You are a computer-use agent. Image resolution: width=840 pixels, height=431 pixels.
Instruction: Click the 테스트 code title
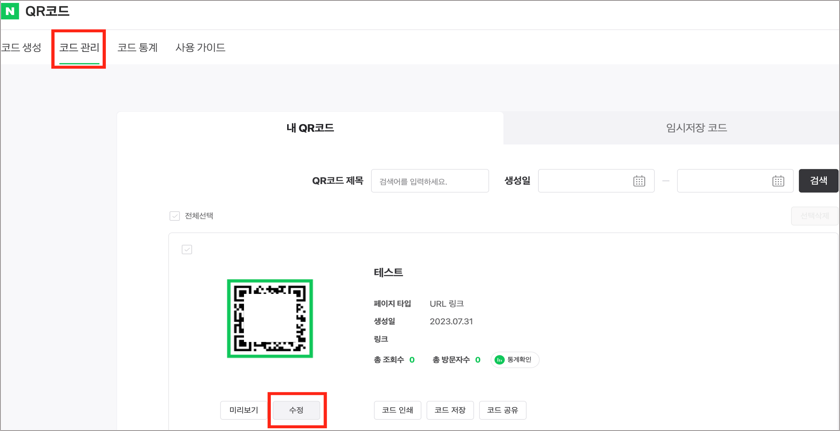tap(388, 273)
